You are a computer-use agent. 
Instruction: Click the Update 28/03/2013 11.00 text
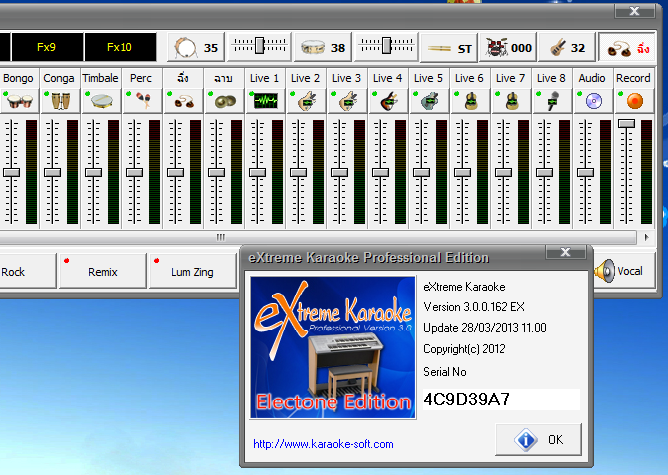click(485, 328)
